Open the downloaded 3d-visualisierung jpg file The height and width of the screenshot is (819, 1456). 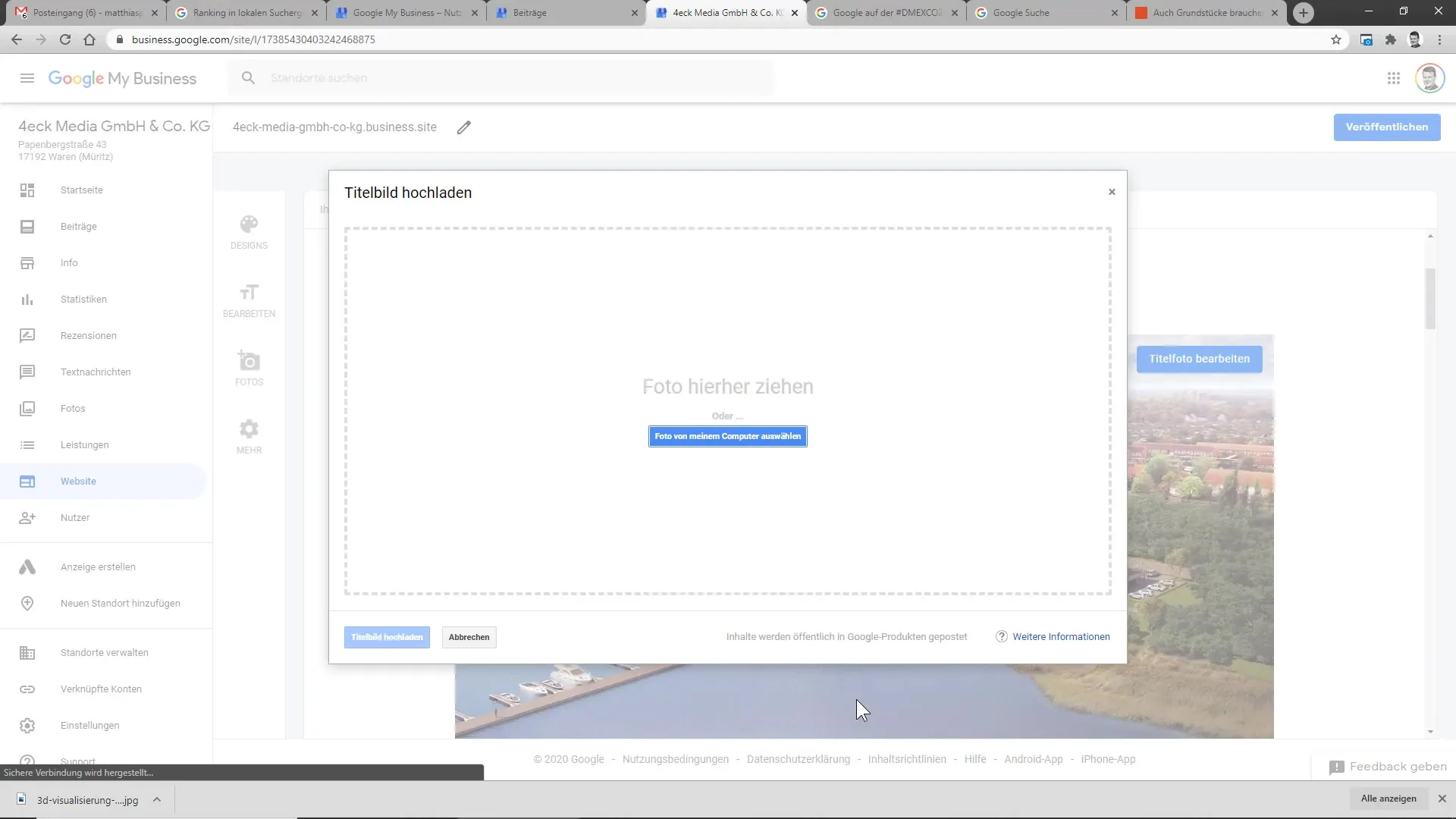78,799
